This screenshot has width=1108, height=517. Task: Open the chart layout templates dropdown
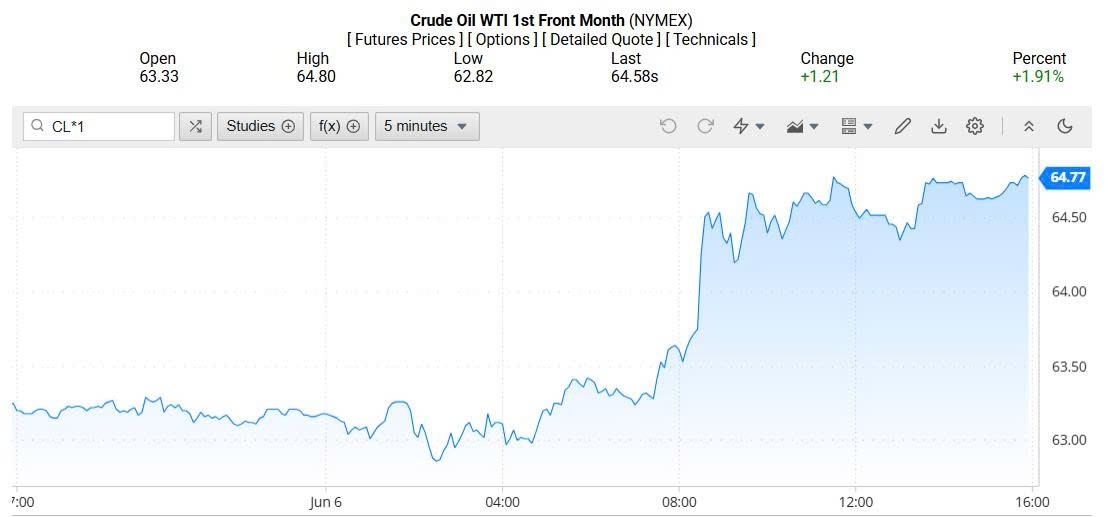point(856,126)
